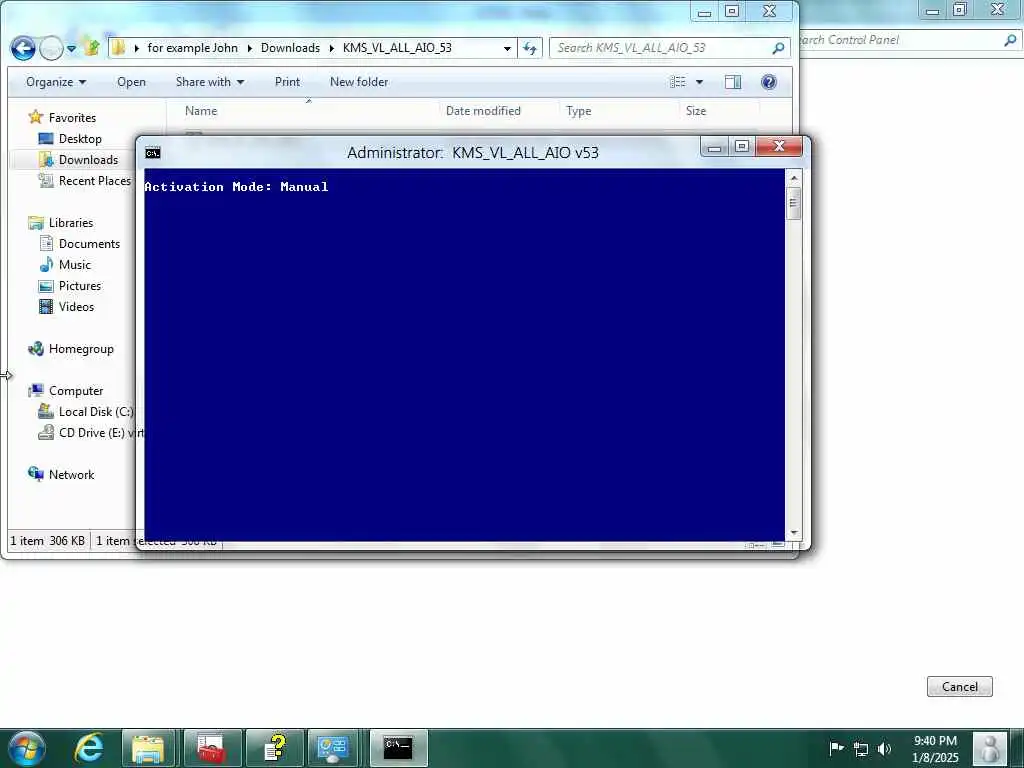Open the address bar history dropdown
1024x768 pixels.
click(507, 48)
